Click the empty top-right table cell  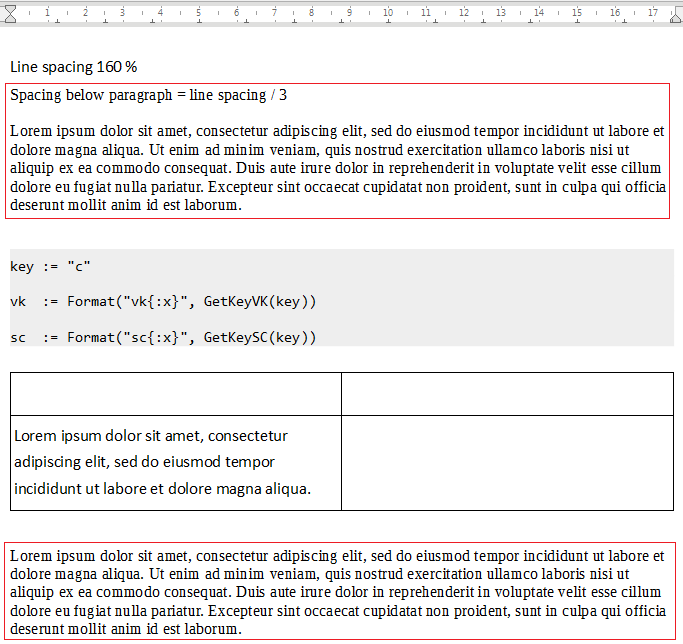pyautogui.click(x=507, y=394)
